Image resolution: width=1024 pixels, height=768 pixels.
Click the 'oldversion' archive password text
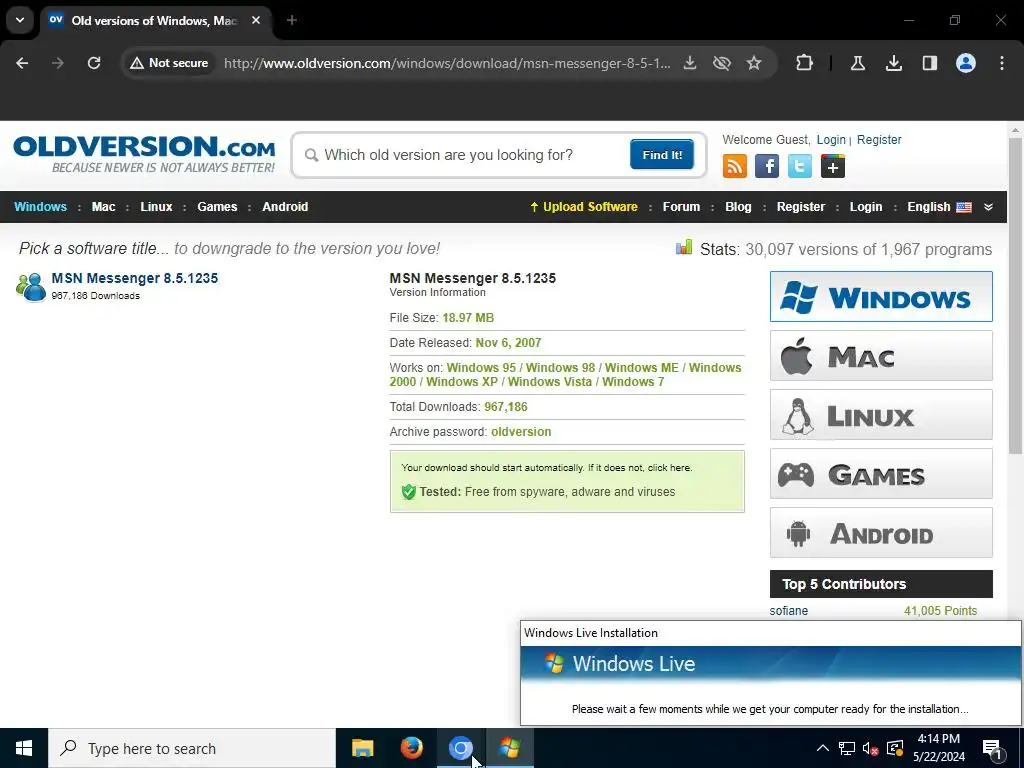(x=521, y=432)
